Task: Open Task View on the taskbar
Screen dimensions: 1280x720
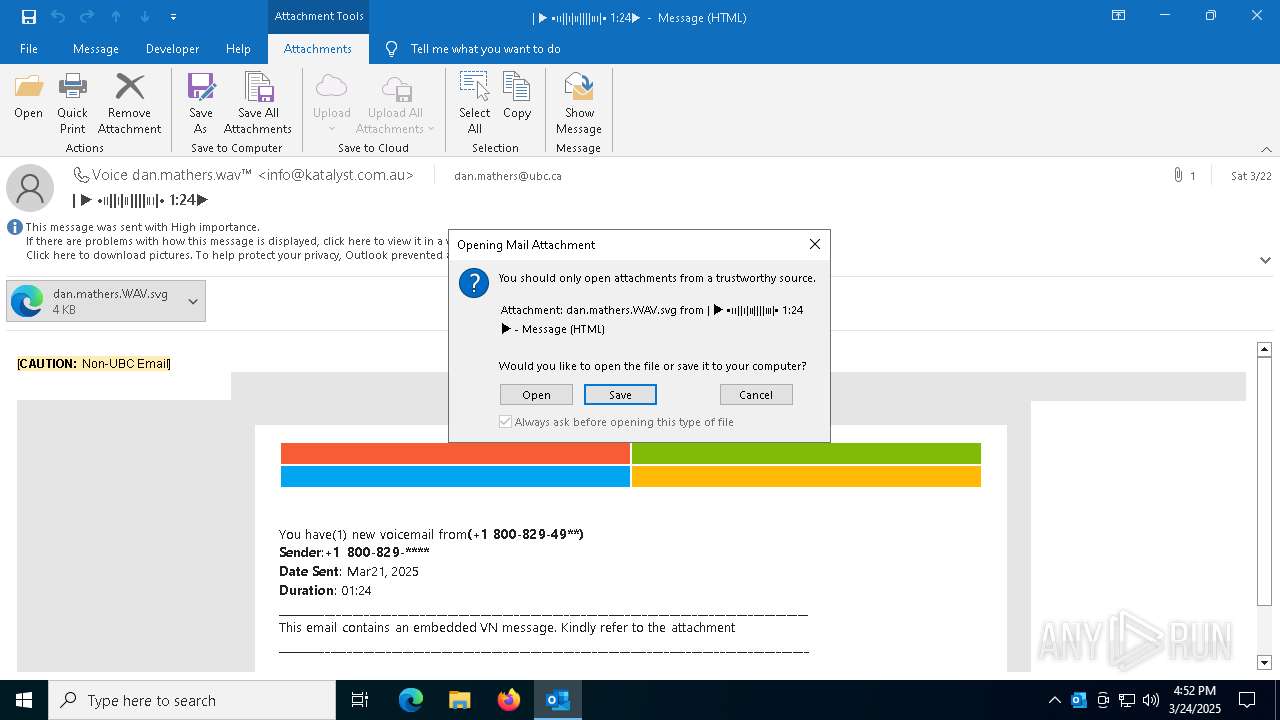Action: pyautogui.click(x=360, y=700)
